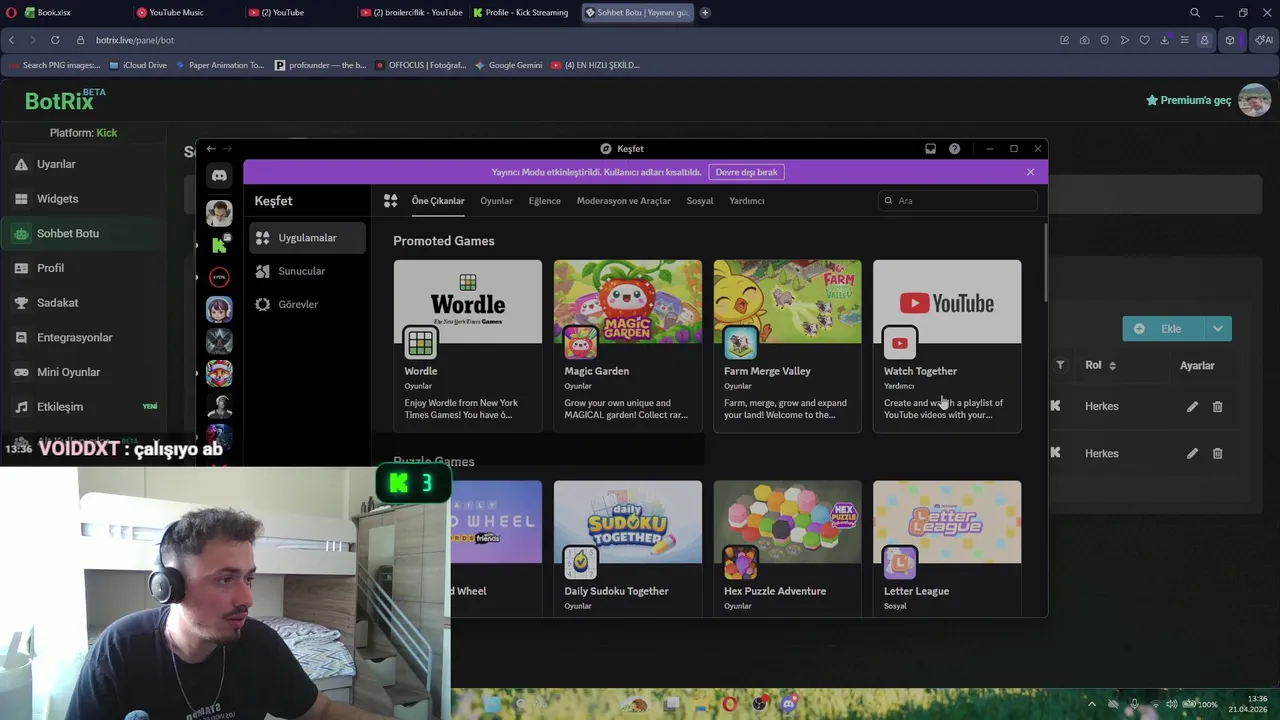The image size is (1280, 720).
Task: Select Görevler in Keşfet sidebar
Action: 307,304
